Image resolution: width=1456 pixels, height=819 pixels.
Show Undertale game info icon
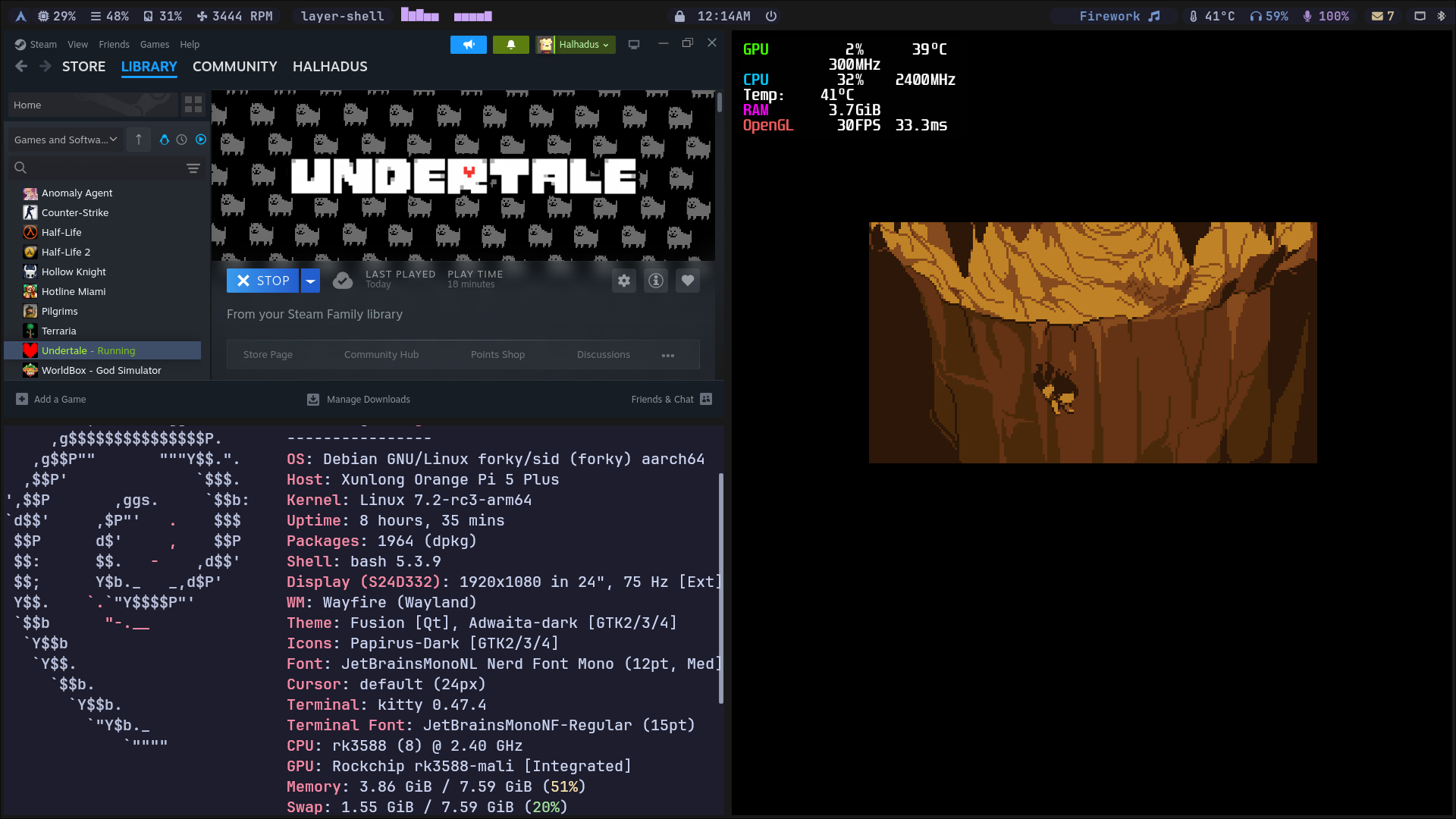coord(656,281)
